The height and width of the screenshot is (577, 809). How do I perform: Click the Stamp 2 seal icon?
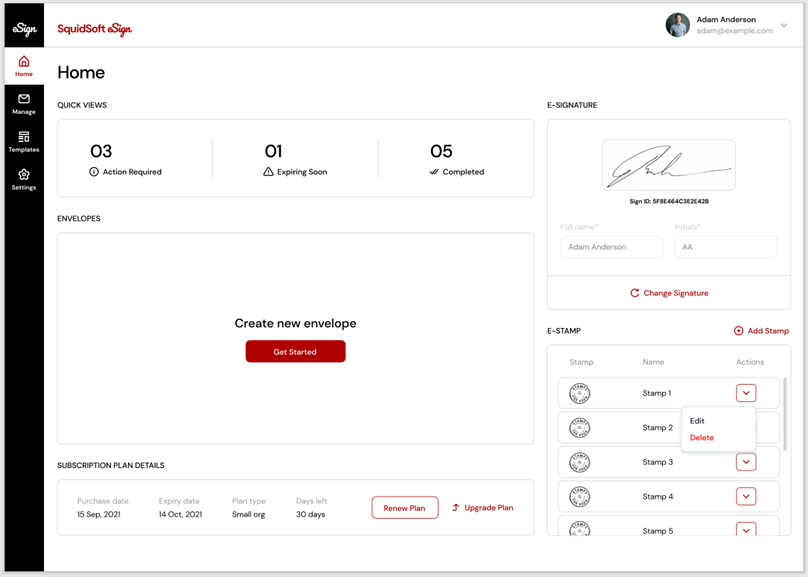579,428
